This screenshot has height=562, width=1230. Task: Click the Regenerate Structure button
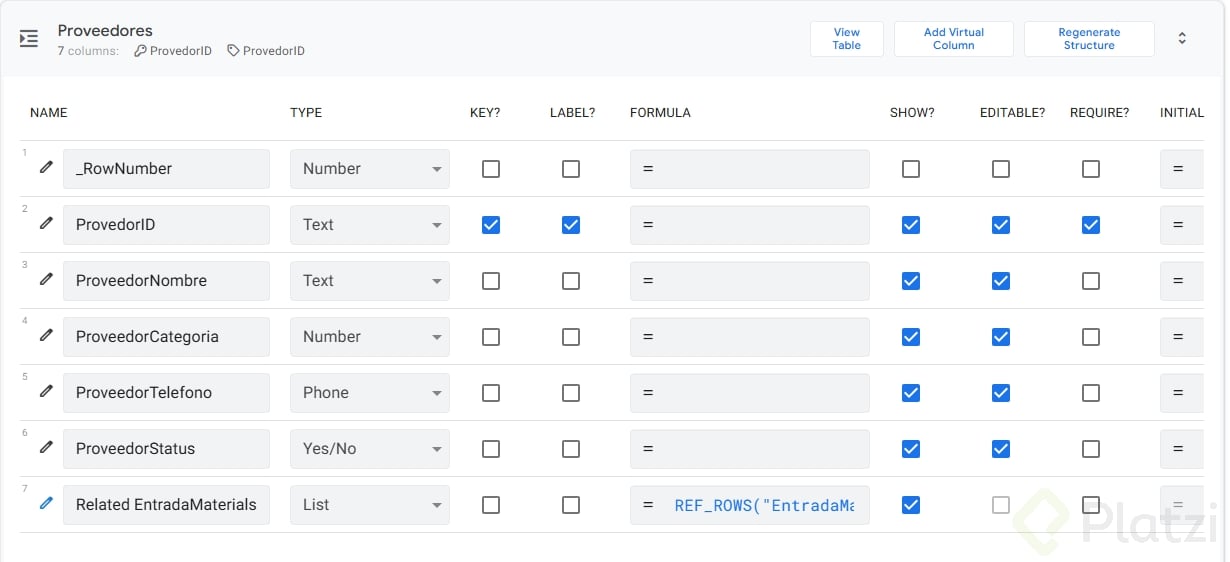click(1089, 39)
